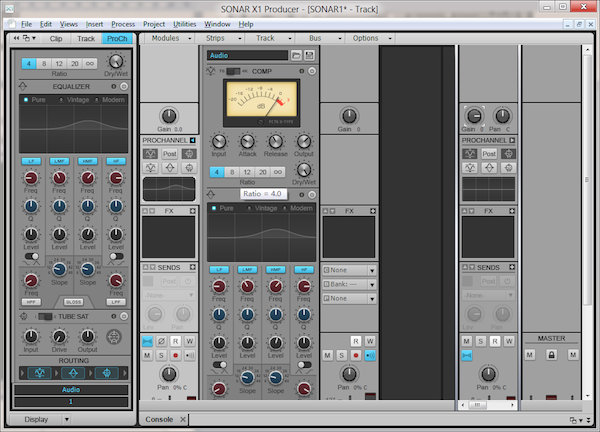Screen dimensions: 600x432
Task: Select Pure EQ mode in inspector
Action: click(35, 100)
